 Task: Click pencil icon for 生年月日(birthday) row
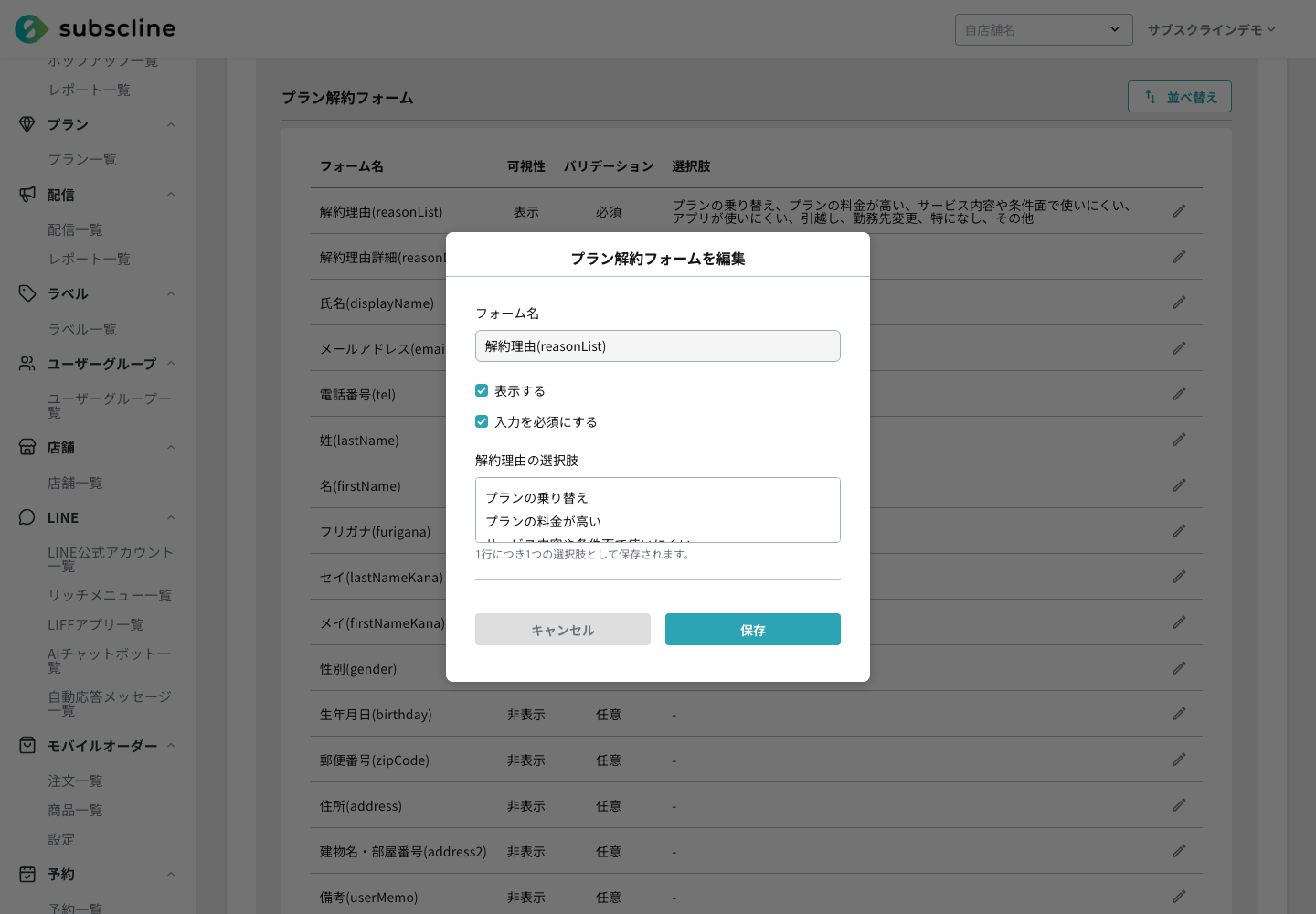tap(1179, 714)
